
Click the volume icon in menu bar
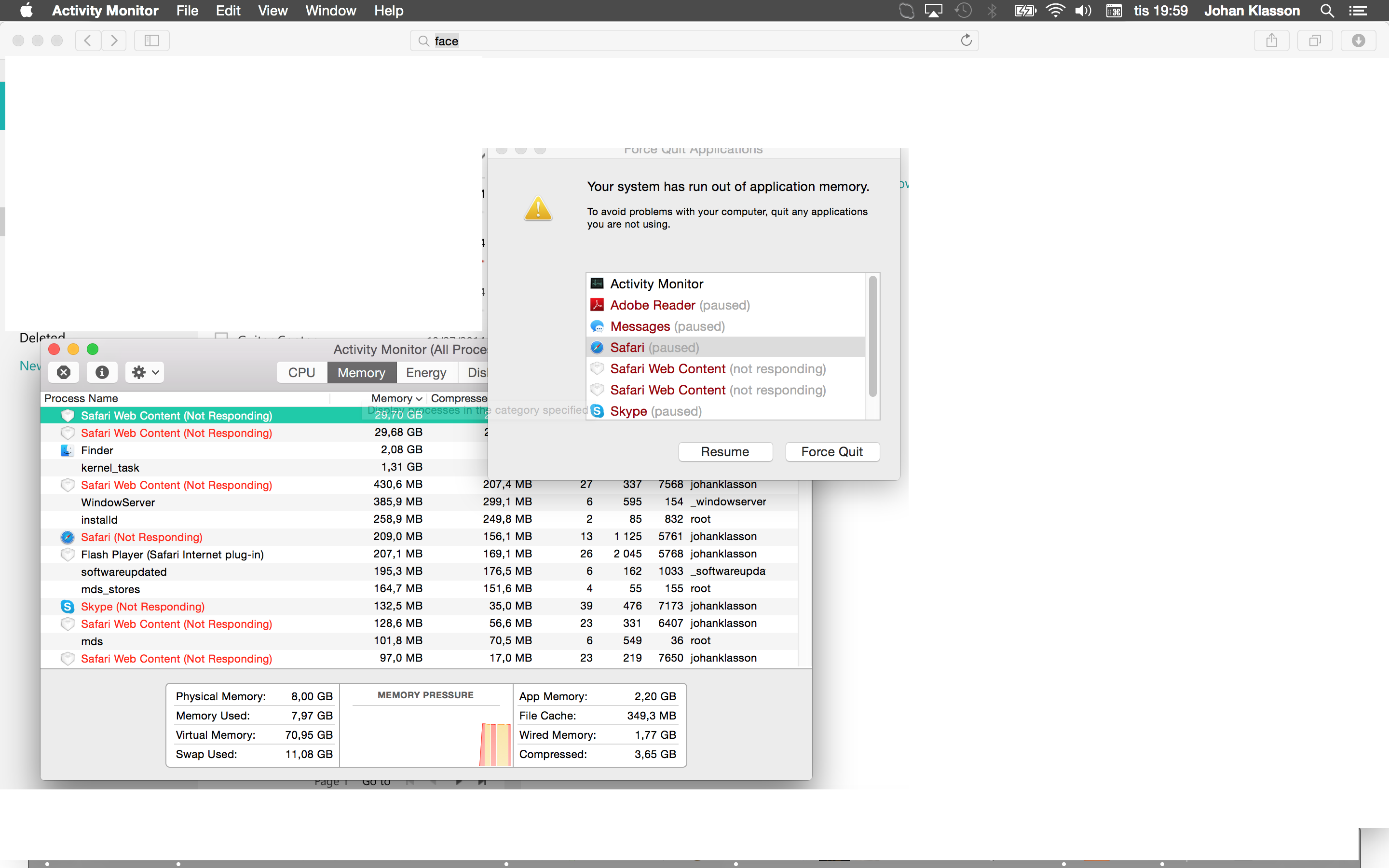point(1082,10)
